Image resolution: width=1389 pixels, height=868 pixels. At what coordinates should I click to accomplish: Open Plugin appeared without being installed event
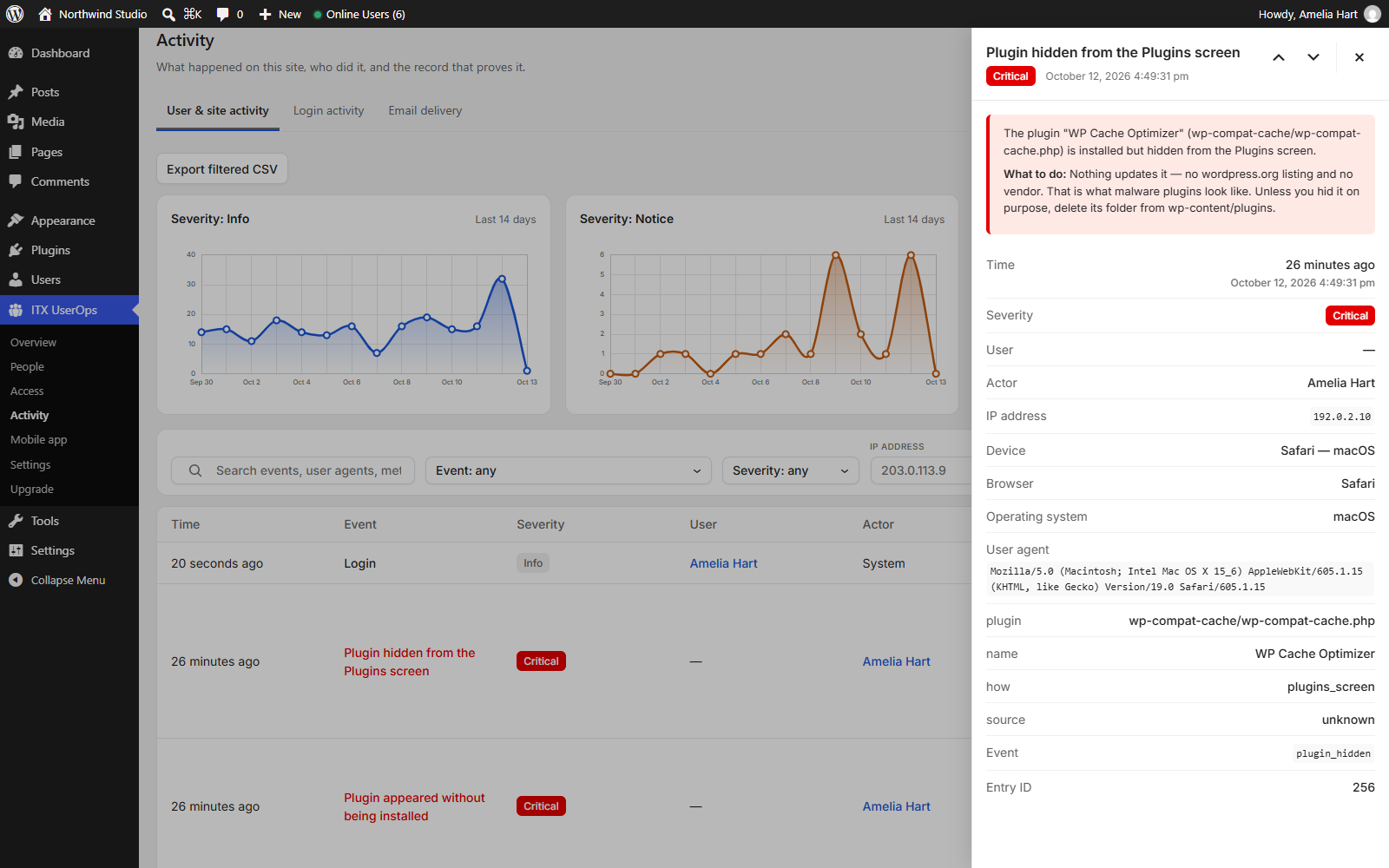click(414, 806)
